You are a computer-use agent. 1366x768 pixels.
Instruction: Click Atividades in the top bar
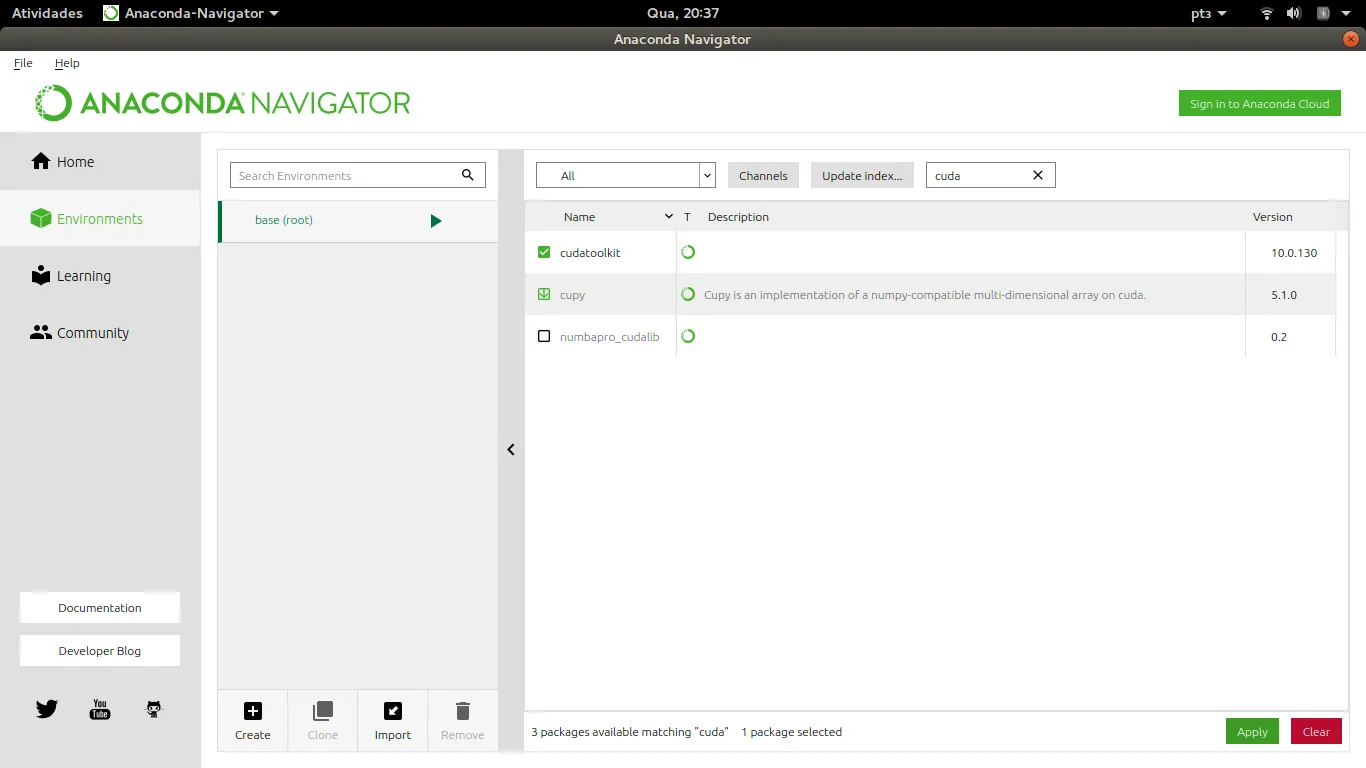[47, 13]
